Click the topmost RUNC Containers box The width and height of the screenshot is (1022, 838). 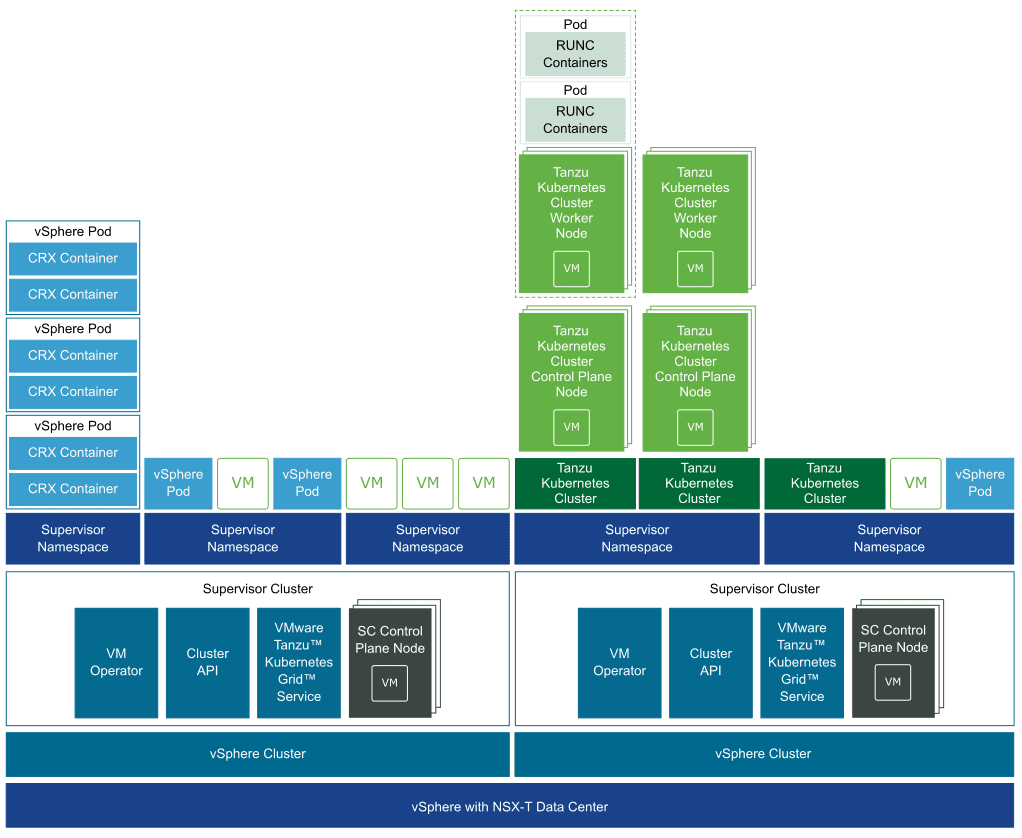575,54
